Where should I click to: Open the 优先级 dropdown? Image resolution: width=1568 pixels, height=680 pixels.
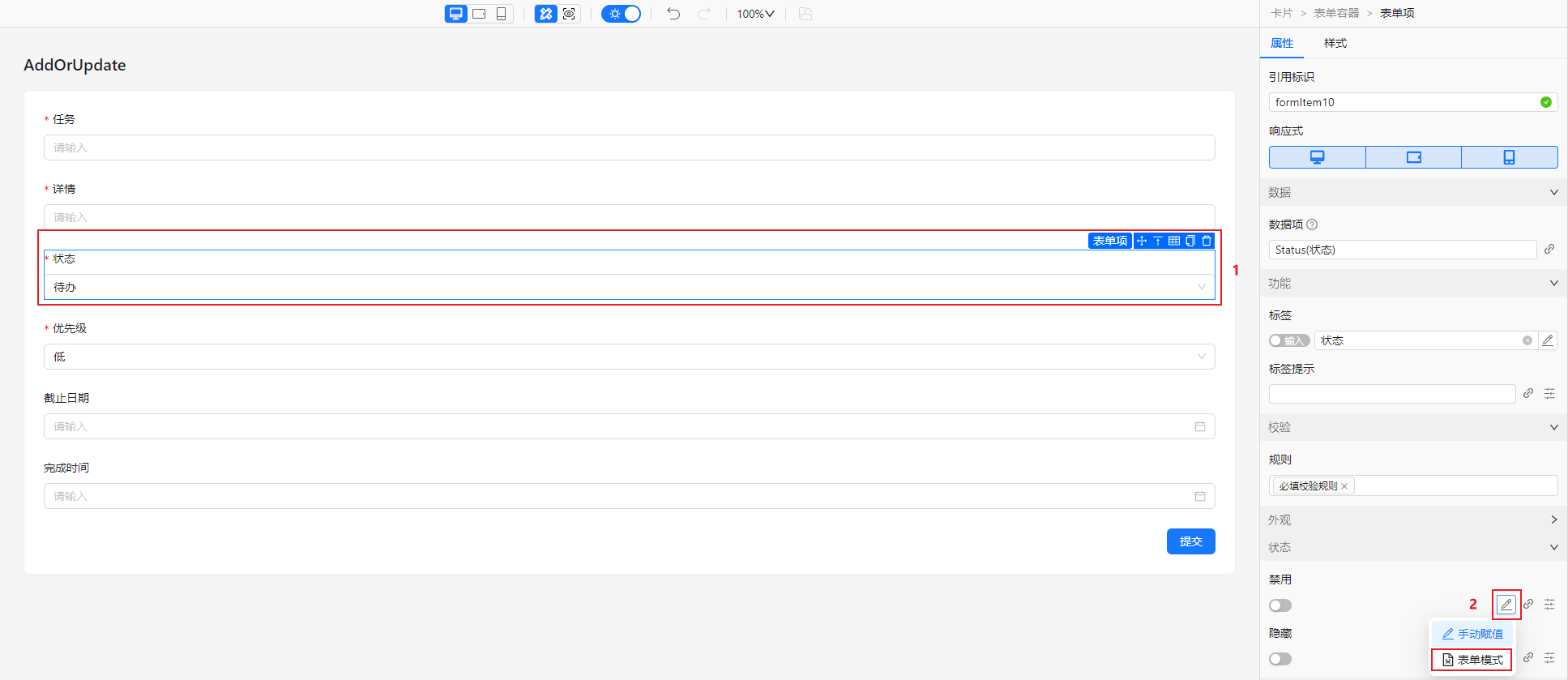629,357
